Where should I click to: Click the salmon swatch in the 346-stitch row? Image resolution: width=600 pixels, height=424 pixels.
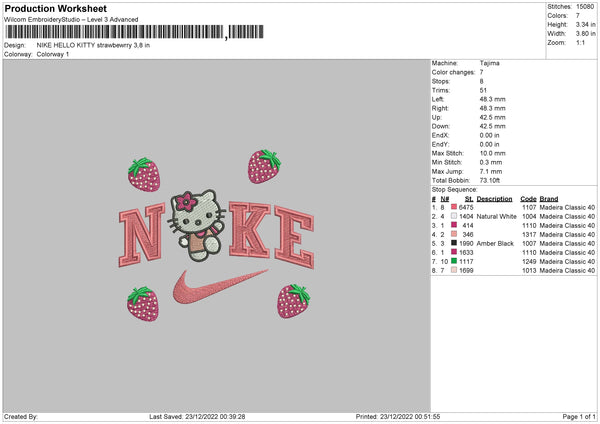pyautogui.click(x=454, y=234)
